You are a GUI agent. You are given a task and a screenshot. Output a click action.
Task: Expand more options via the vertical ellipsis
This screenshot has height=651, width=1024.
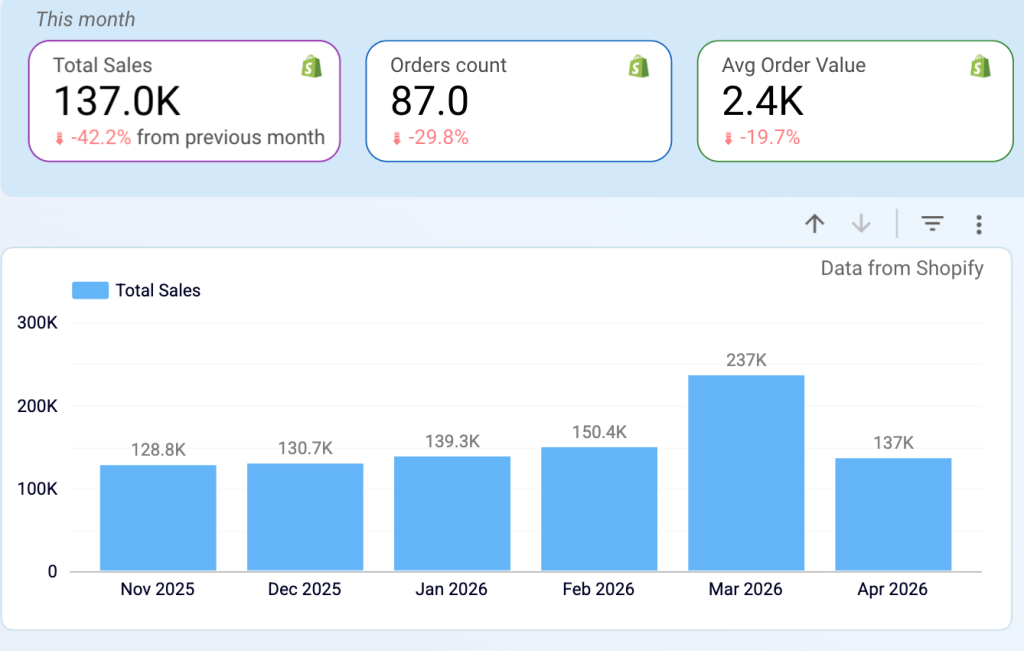click(x=979, y=224)
